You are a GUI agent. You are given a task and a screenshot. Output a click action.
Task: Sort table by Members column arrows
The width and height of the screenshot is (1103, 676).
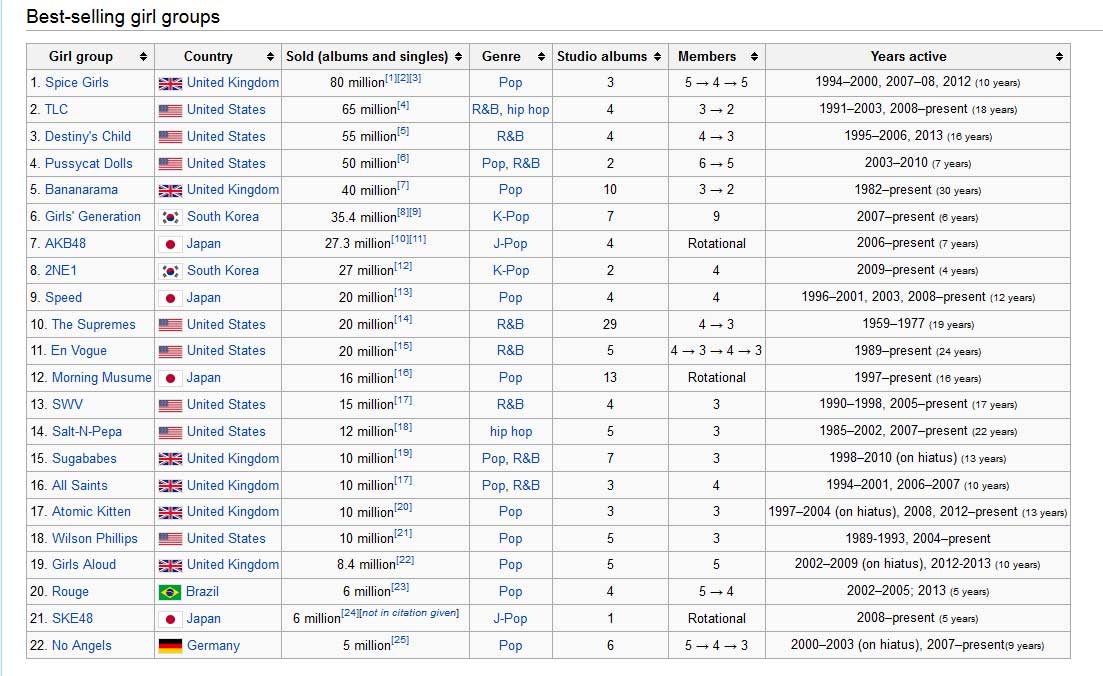pyautogui.click(x=754, y=57)
